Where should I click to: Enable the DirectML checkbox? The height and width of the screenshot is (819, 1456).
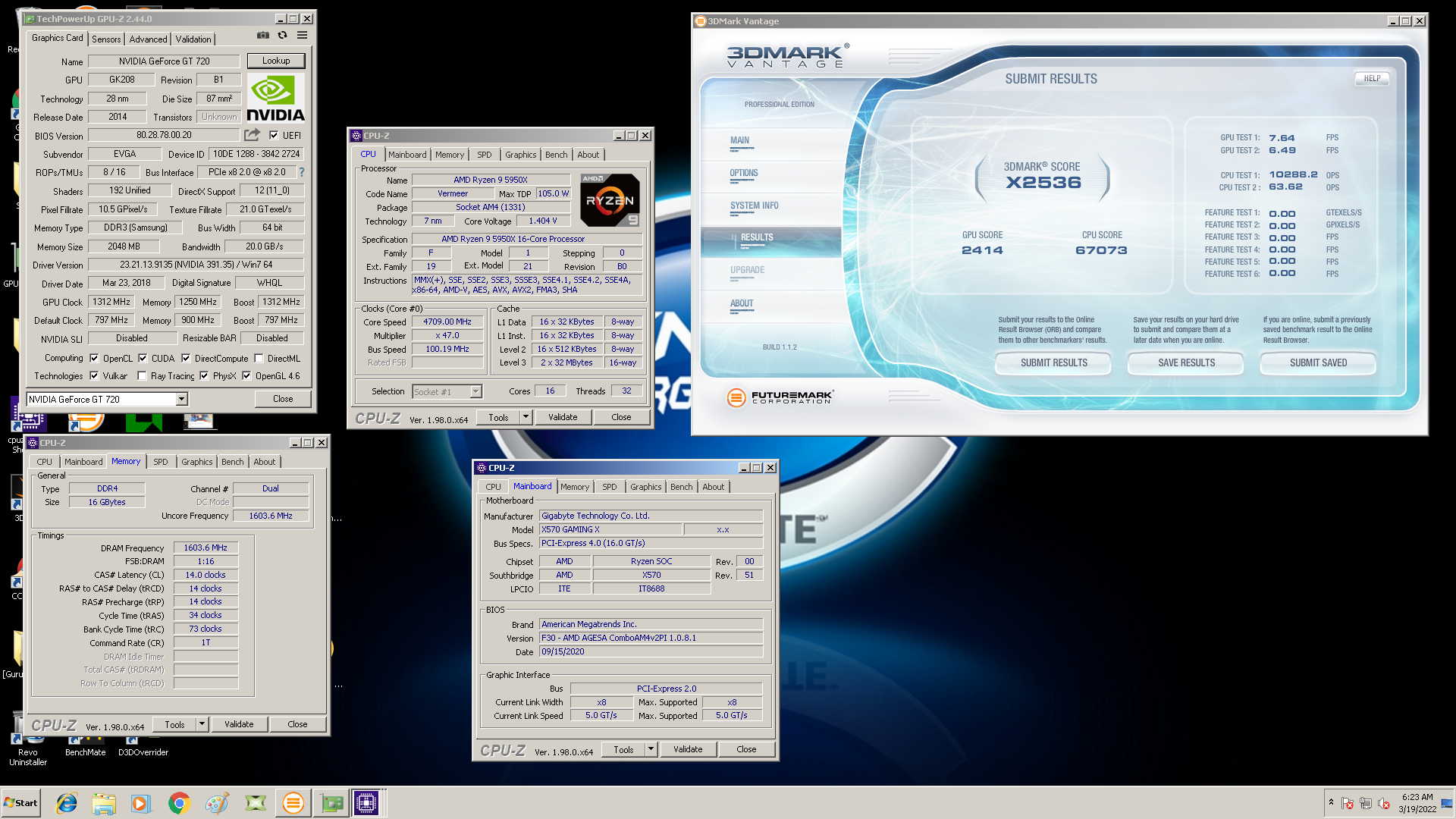click(259, 359)
